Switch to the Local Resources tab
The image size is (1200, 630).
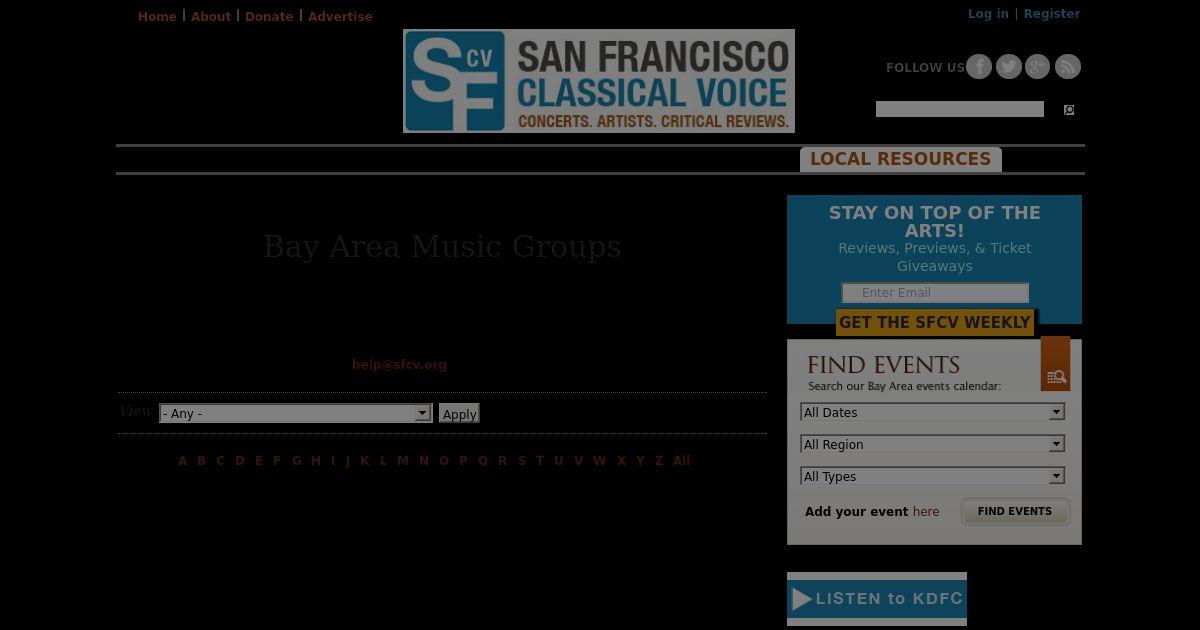(901, 159)
